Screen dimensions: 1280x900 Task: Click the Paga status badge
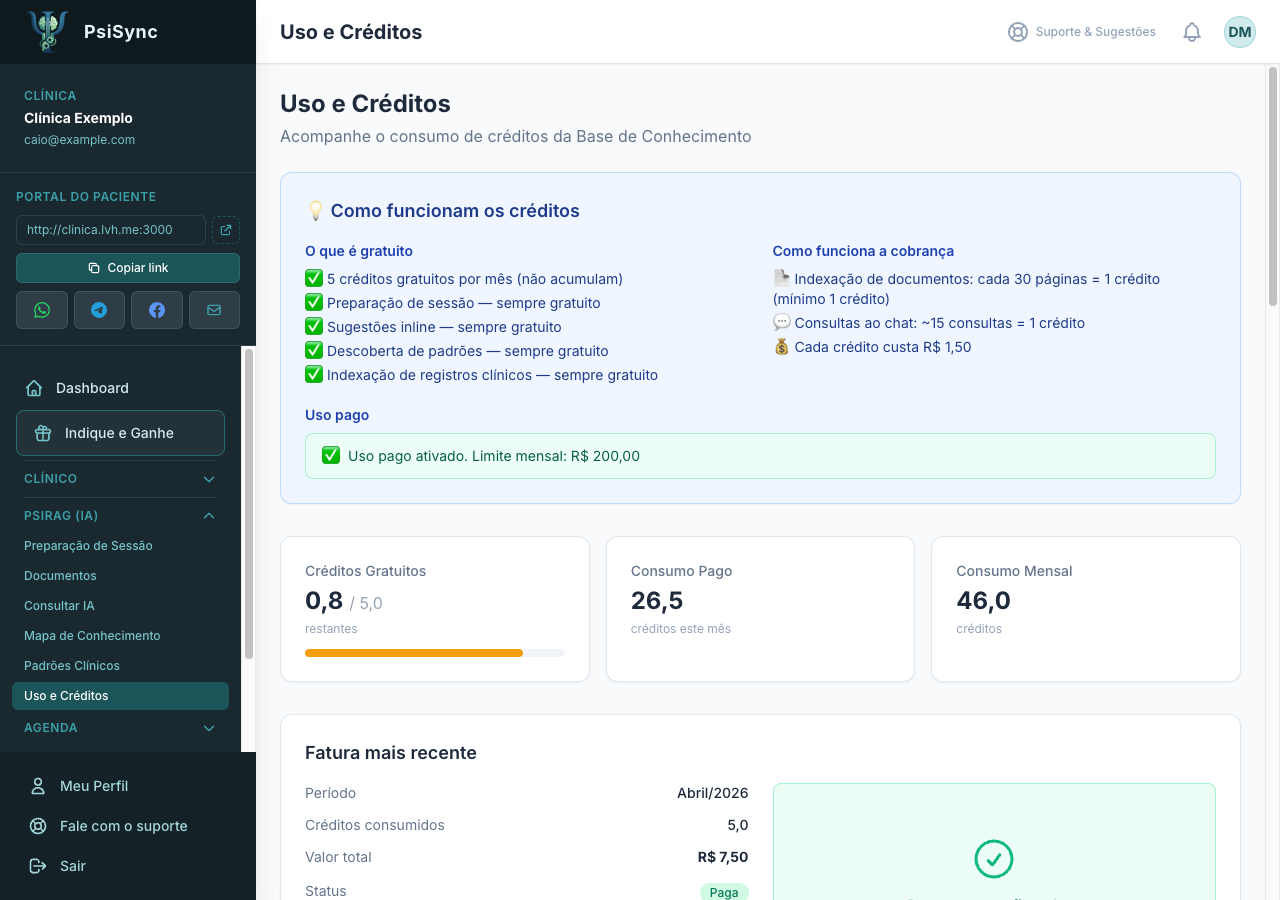point(724,892)
